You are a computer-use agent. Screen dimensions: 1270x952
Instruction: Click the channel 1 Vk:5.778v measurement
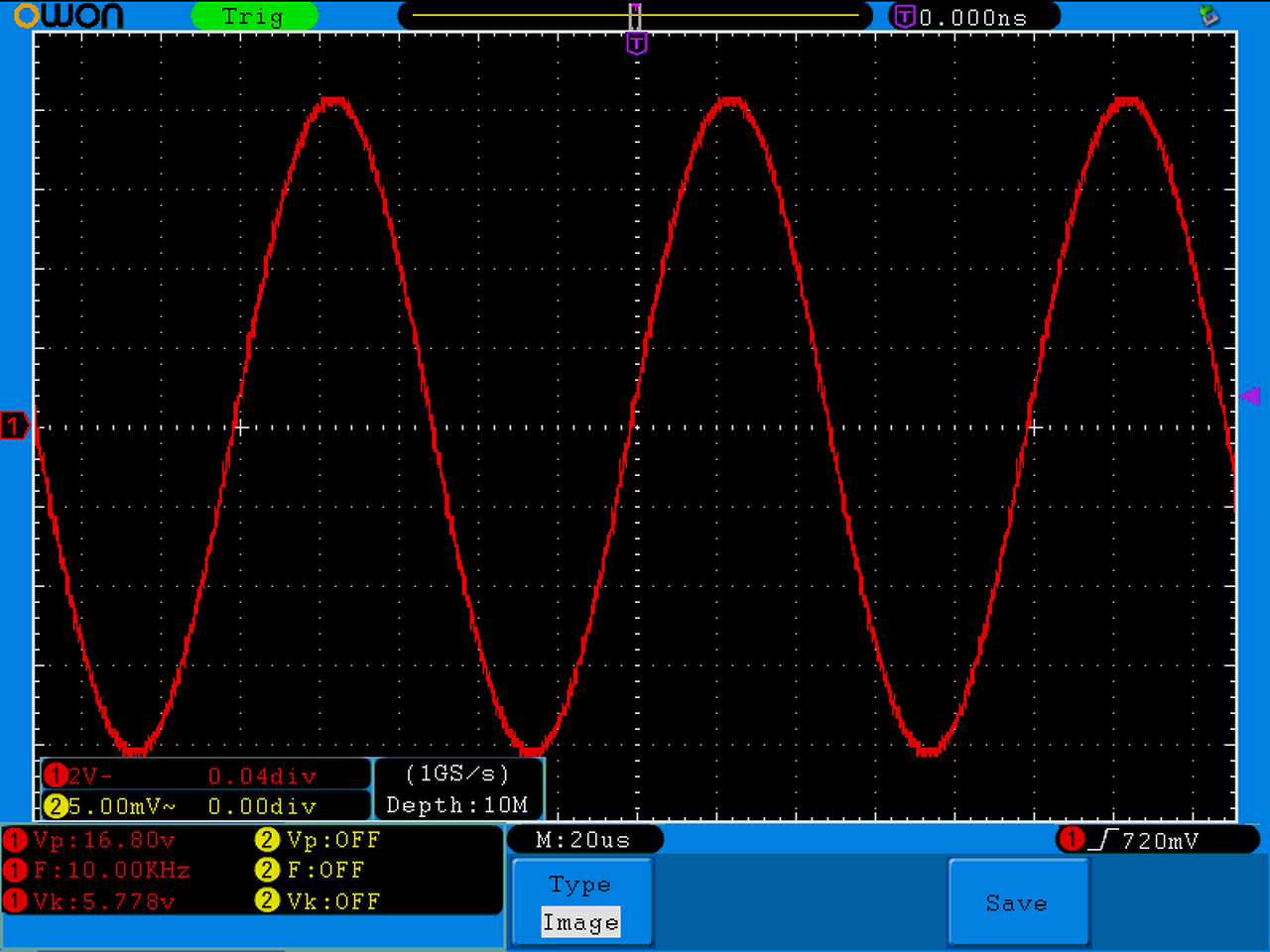point(104,901)
